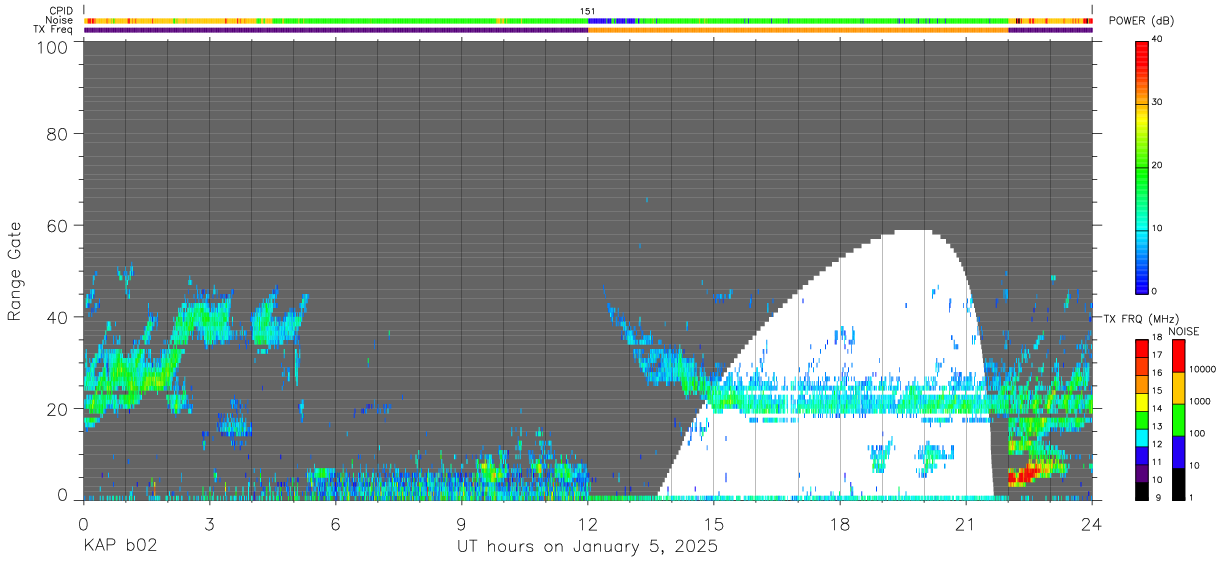Viewport: 1228px width, 567px height.
Task: Click range gate tick label 60
Action: point(56,226)
